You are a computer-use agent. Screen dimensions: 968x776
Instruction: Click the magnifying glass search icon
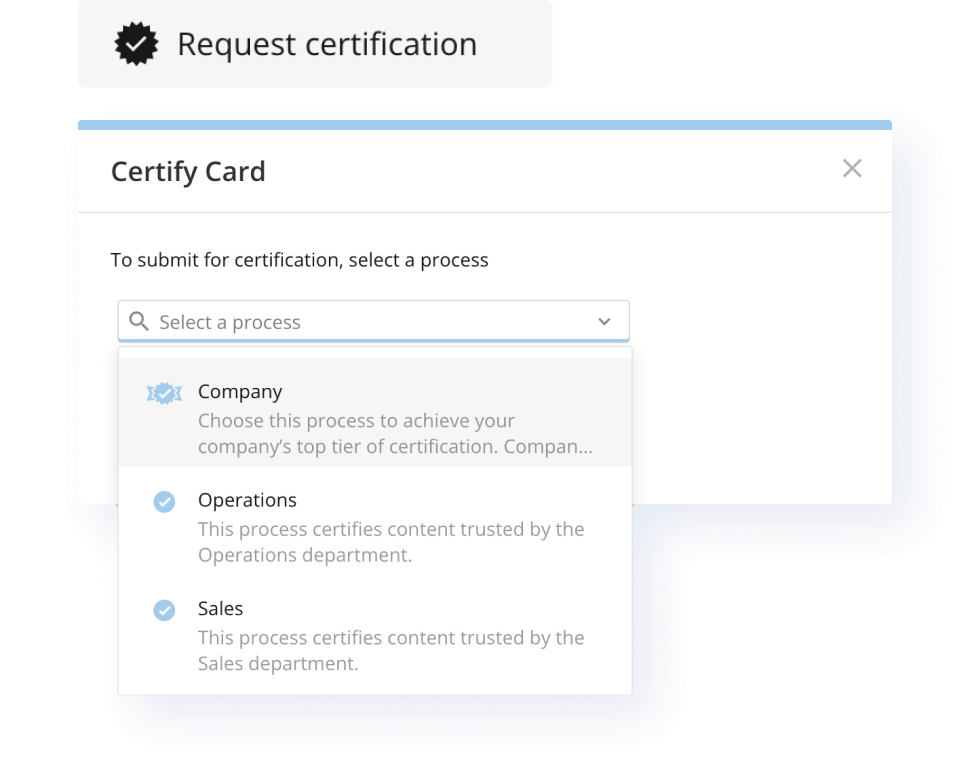139,320
